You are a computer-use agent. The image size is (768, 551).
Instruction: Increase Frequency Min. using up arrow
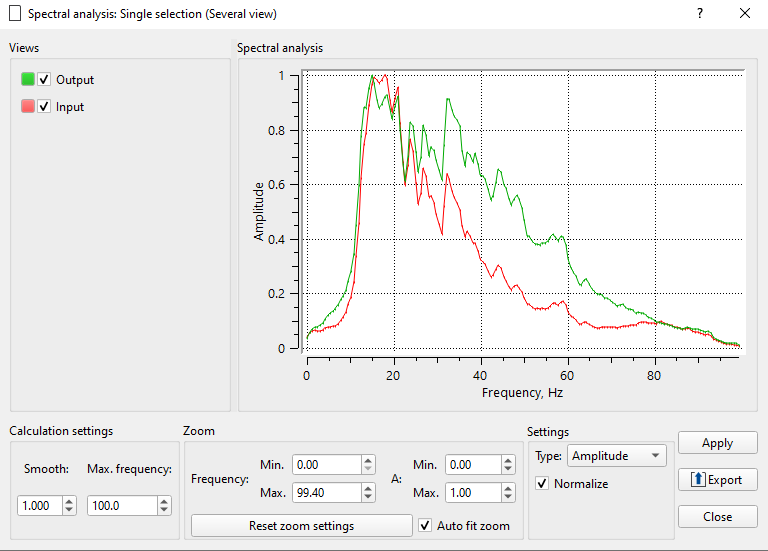click(x=368, y=460)
